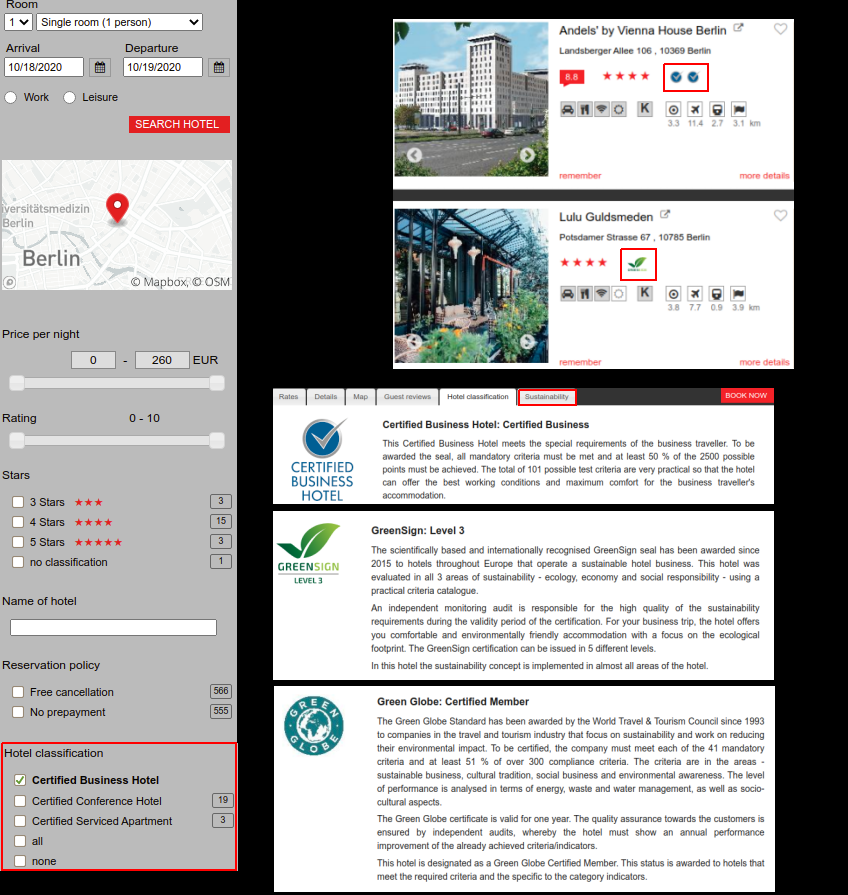This screenshot has height=895, width=848.
Task: Click airport distance icon showing 11.4
Action: click(x=694, y=110)
